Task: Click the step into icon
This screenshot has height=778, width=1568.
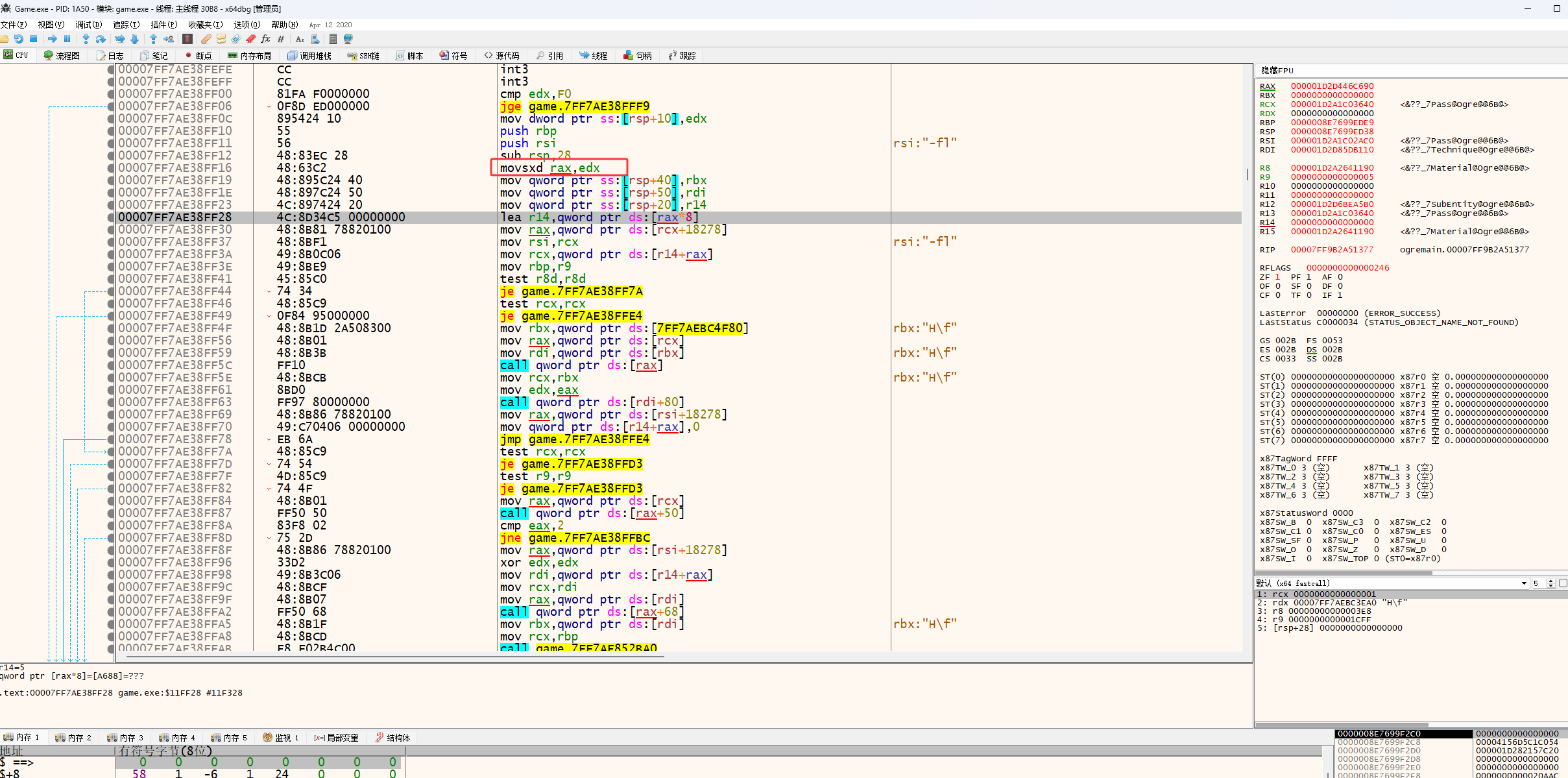Action: (86, 39)
